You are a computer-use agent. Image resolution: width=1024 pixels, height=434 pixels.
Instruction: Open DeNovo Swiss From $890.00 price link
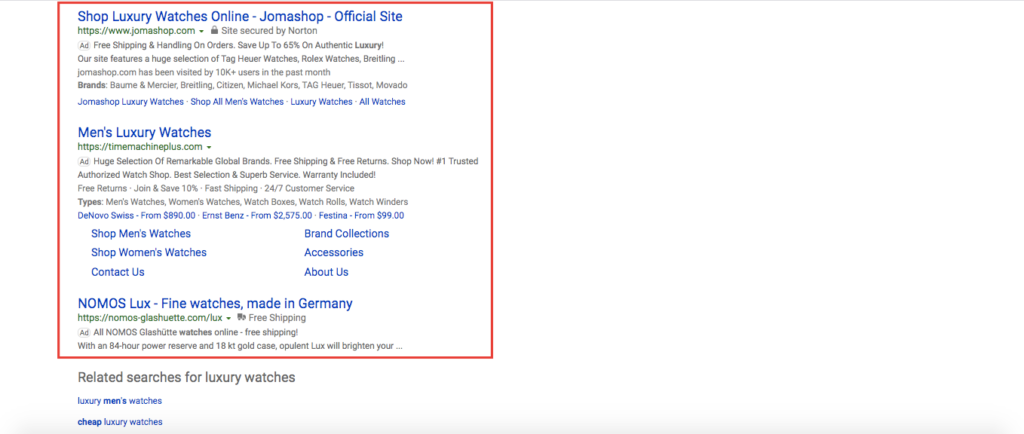(x=136, y=215)
